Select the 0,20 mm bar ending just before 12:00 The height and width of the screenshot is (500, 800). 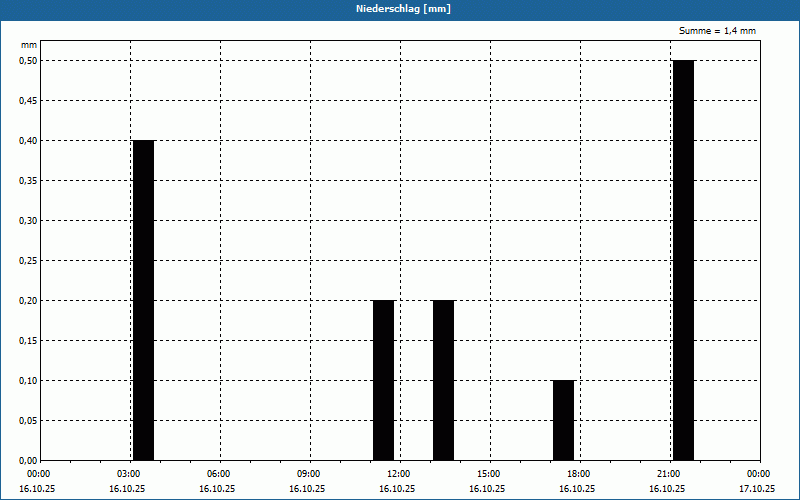[384, 381]
